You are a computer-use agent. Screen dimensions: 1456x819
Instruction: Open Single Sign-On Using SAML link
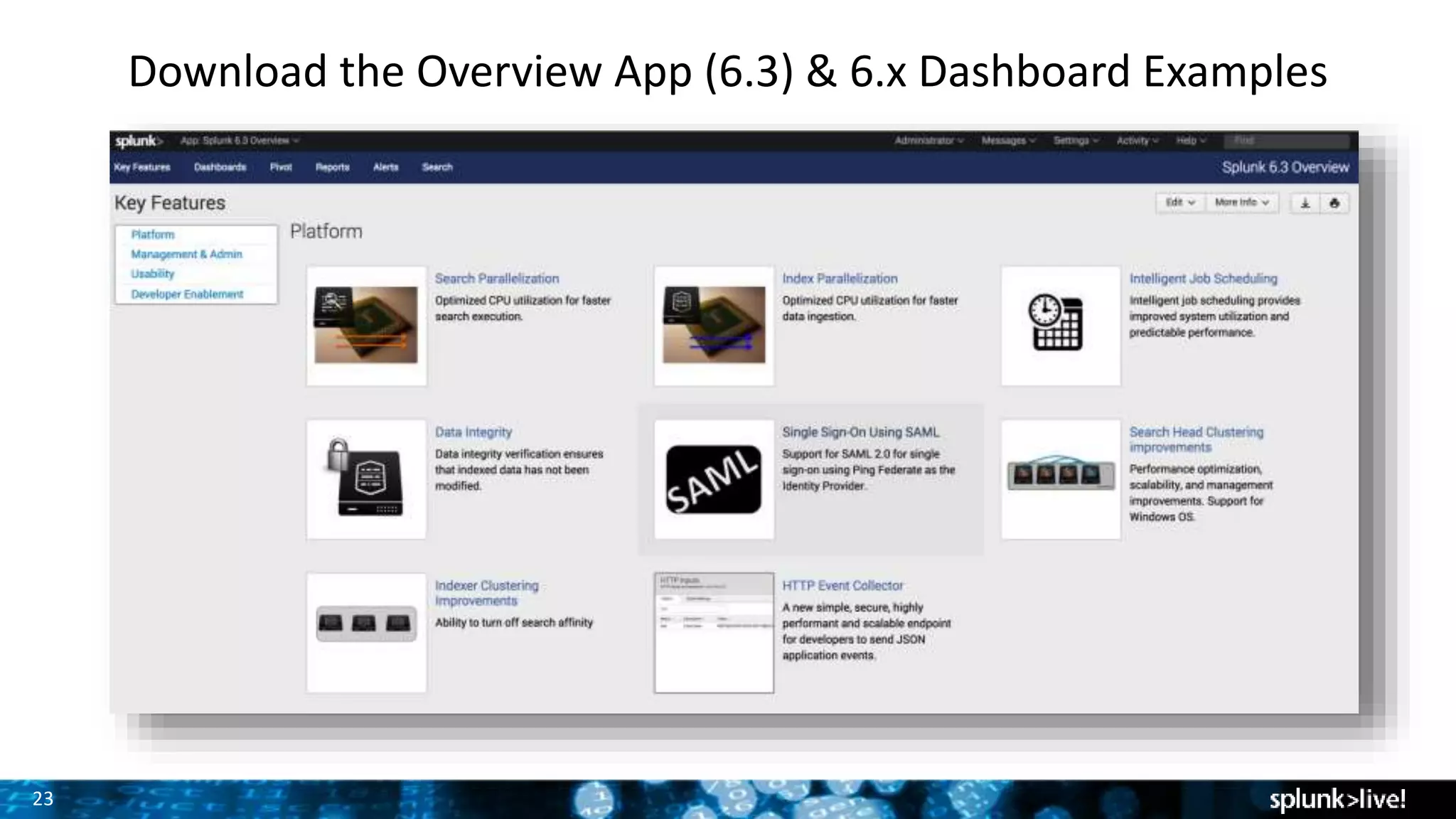pos(860,432)
